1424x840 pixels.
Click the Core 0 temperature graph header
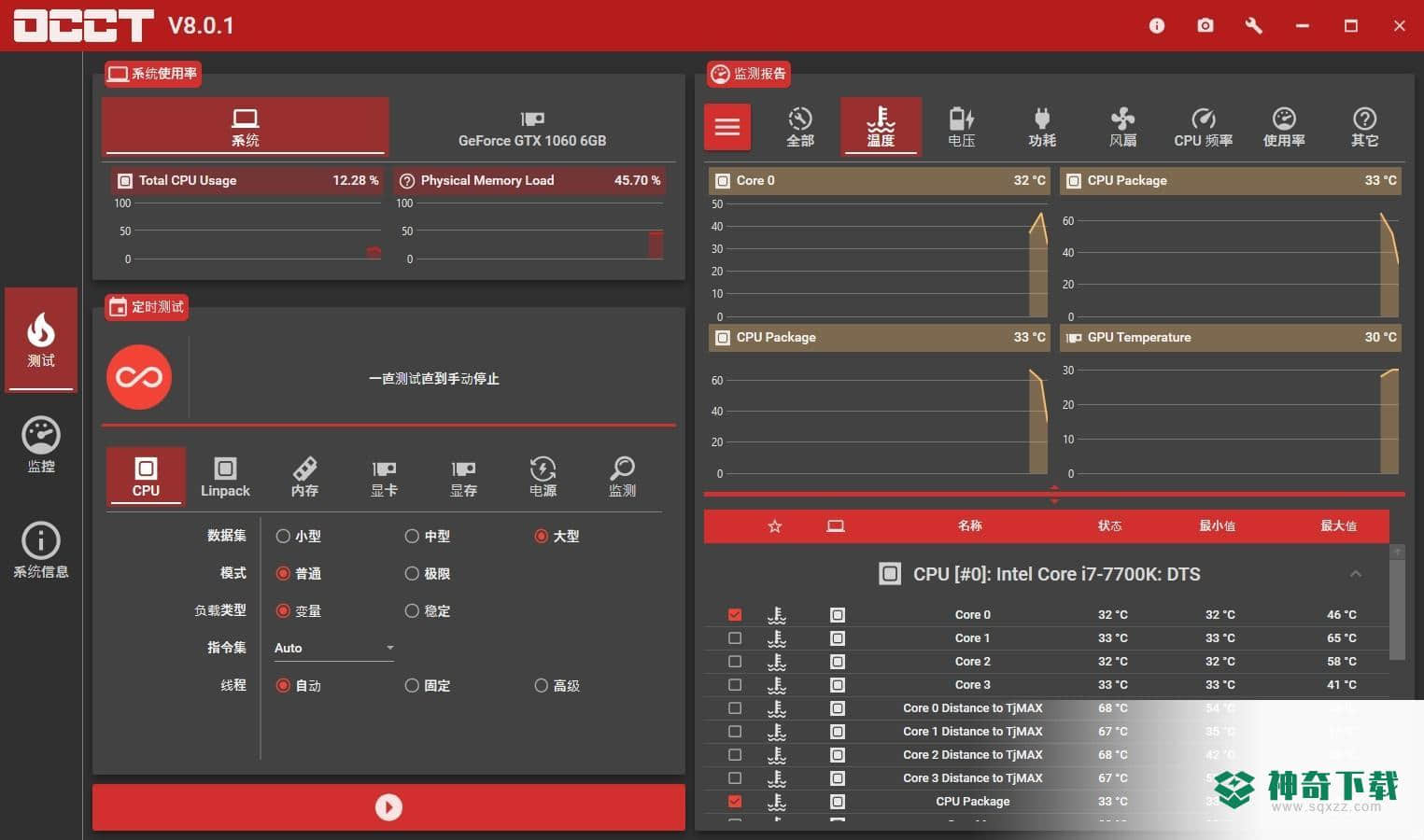pos(880,180)
